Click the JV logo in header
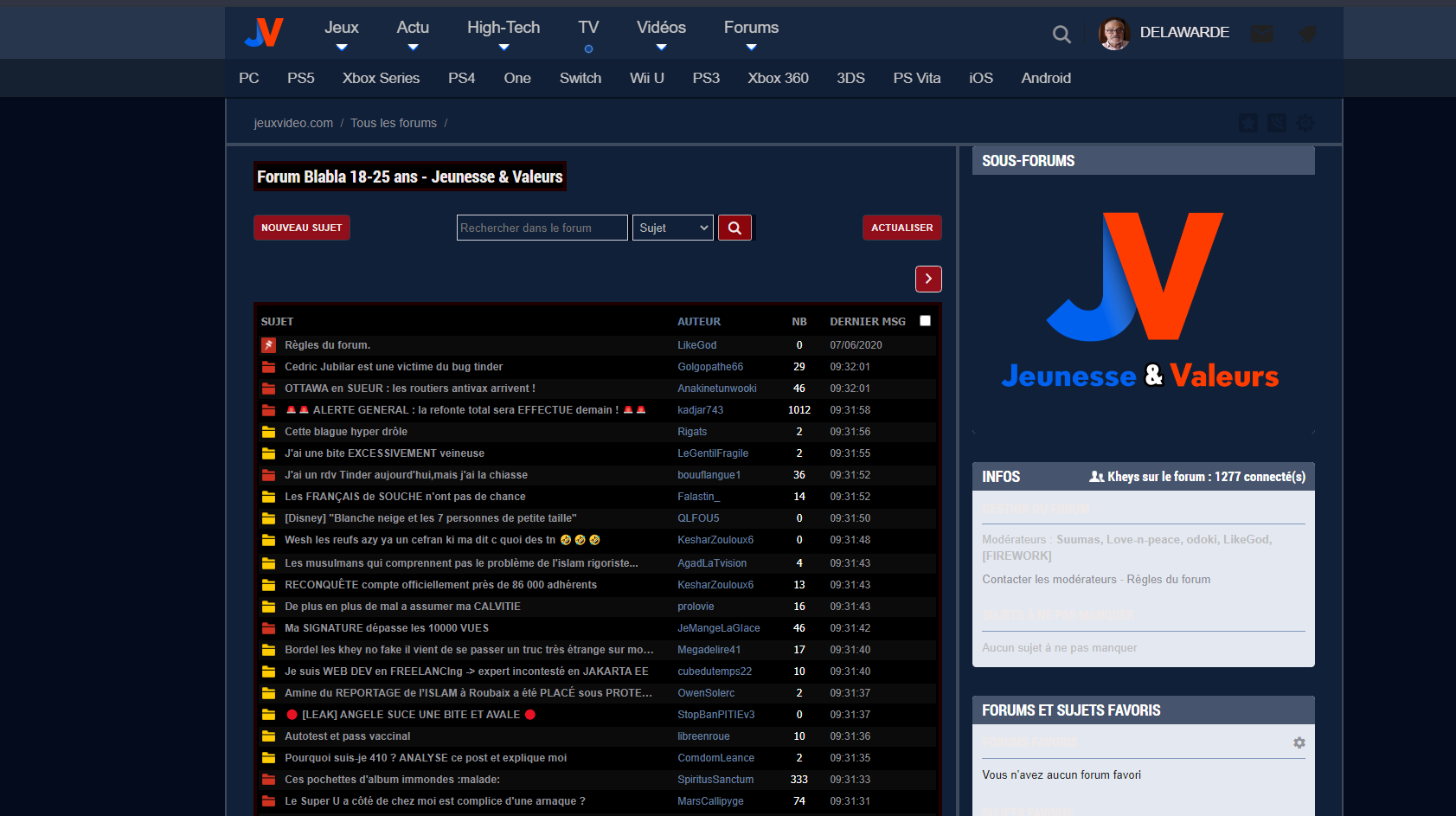 pos(264,33)
